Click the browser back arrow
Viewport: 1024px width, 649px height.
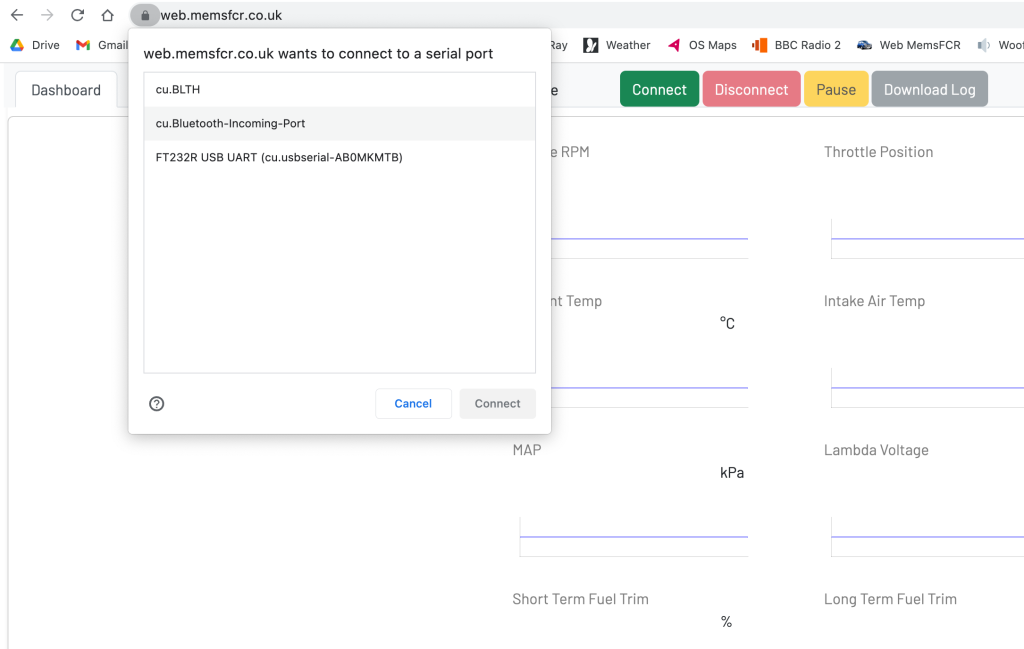click(x=17, y=15)
